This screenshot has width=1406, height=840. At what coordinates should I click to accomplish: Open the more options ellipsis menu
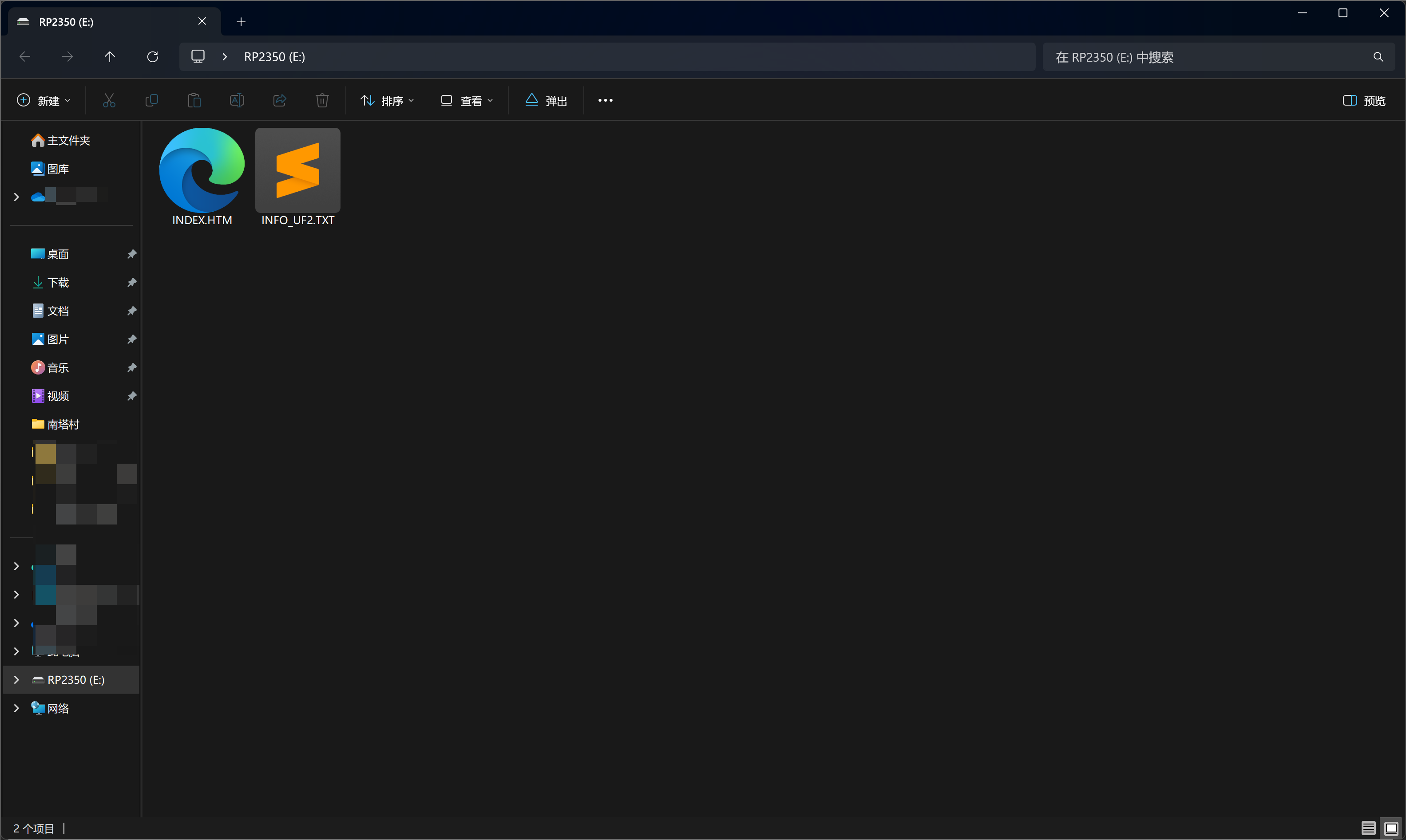605,101
